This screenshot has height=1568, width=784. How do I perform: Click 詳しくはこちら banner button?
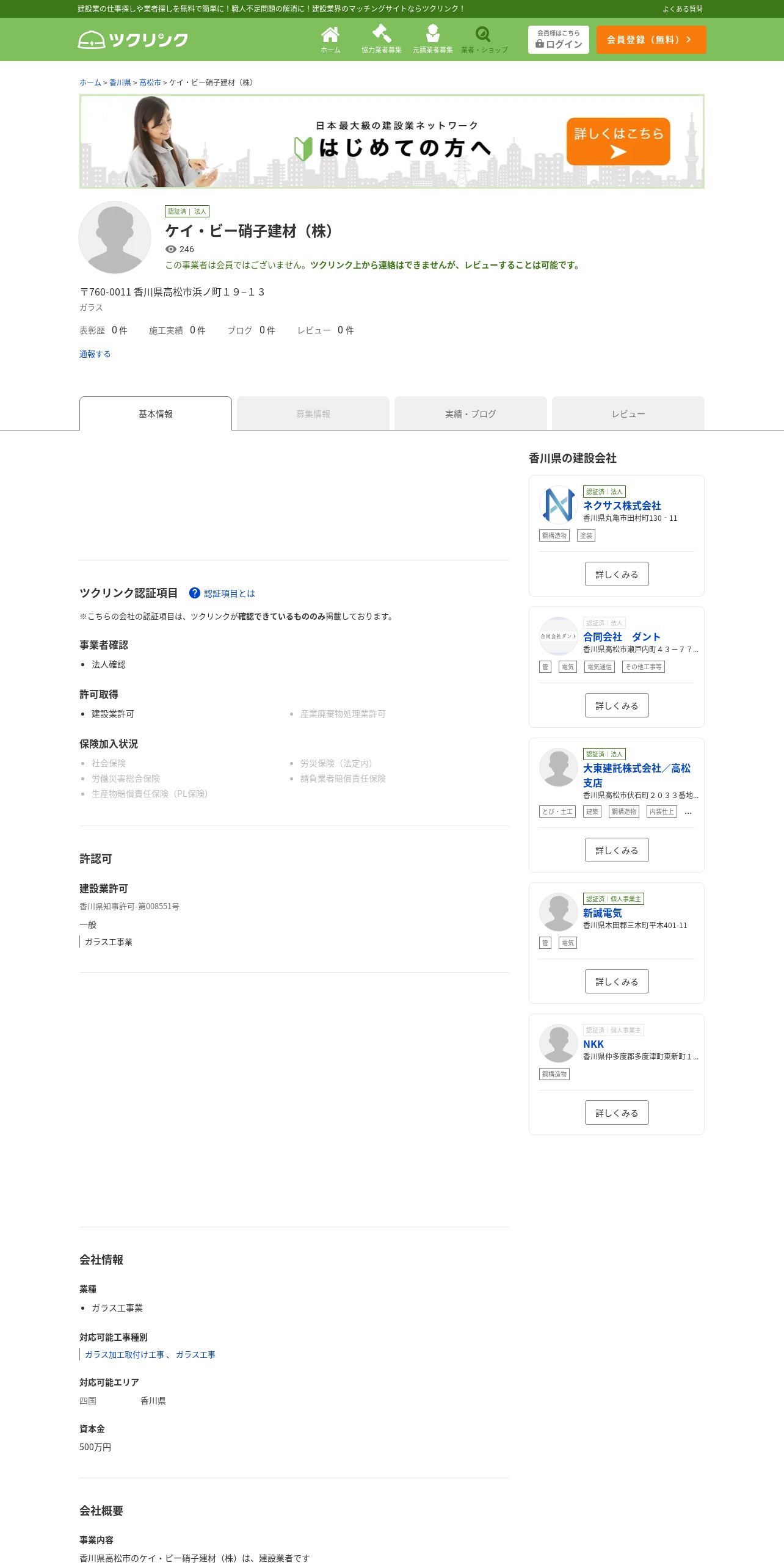point(619,141)
